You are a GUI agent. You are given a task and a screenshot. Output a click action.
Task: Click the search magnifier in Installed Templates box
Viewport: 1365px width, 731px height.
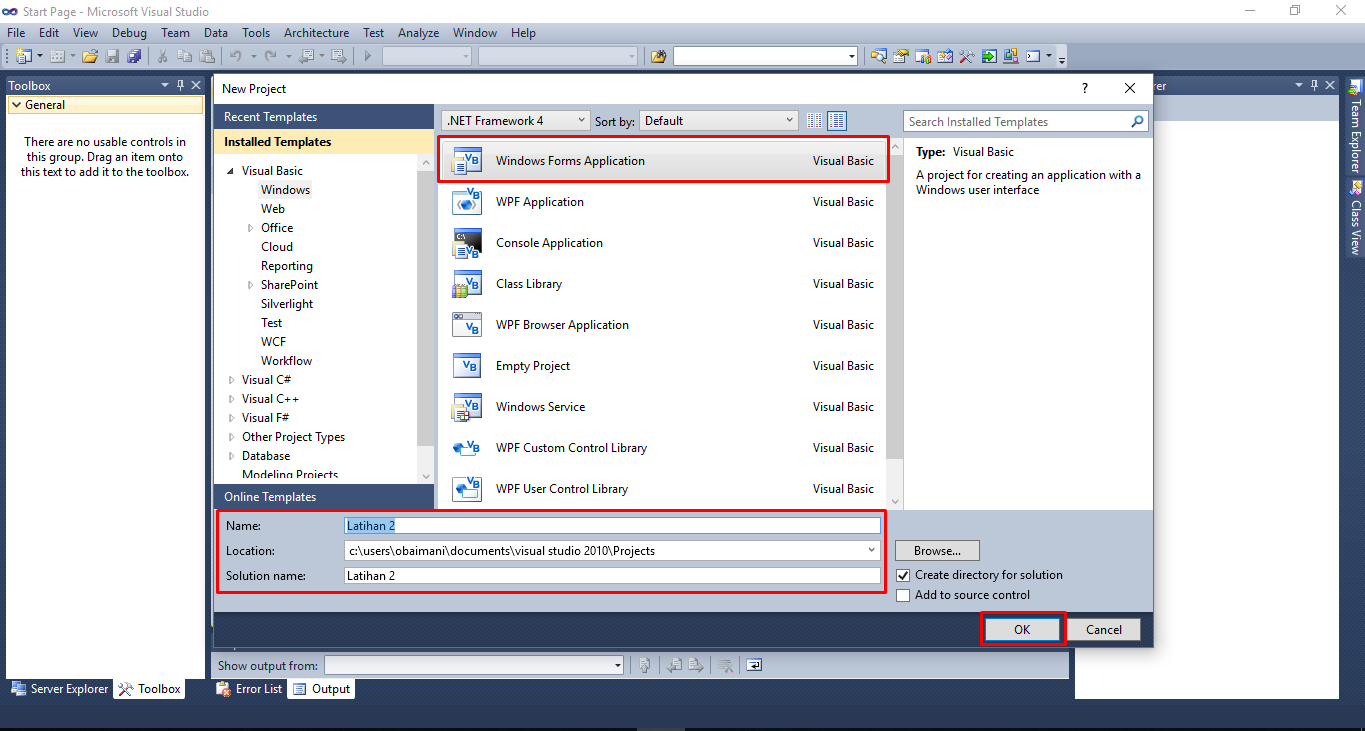1137,122
